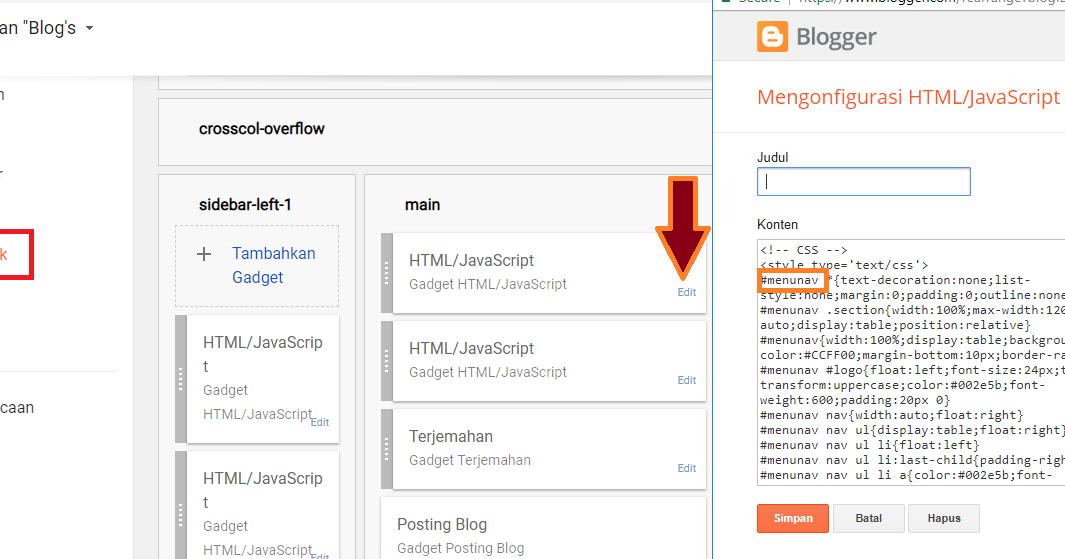Edit the first HTML/JavaScript gadget in main

(x=686, y=292)
